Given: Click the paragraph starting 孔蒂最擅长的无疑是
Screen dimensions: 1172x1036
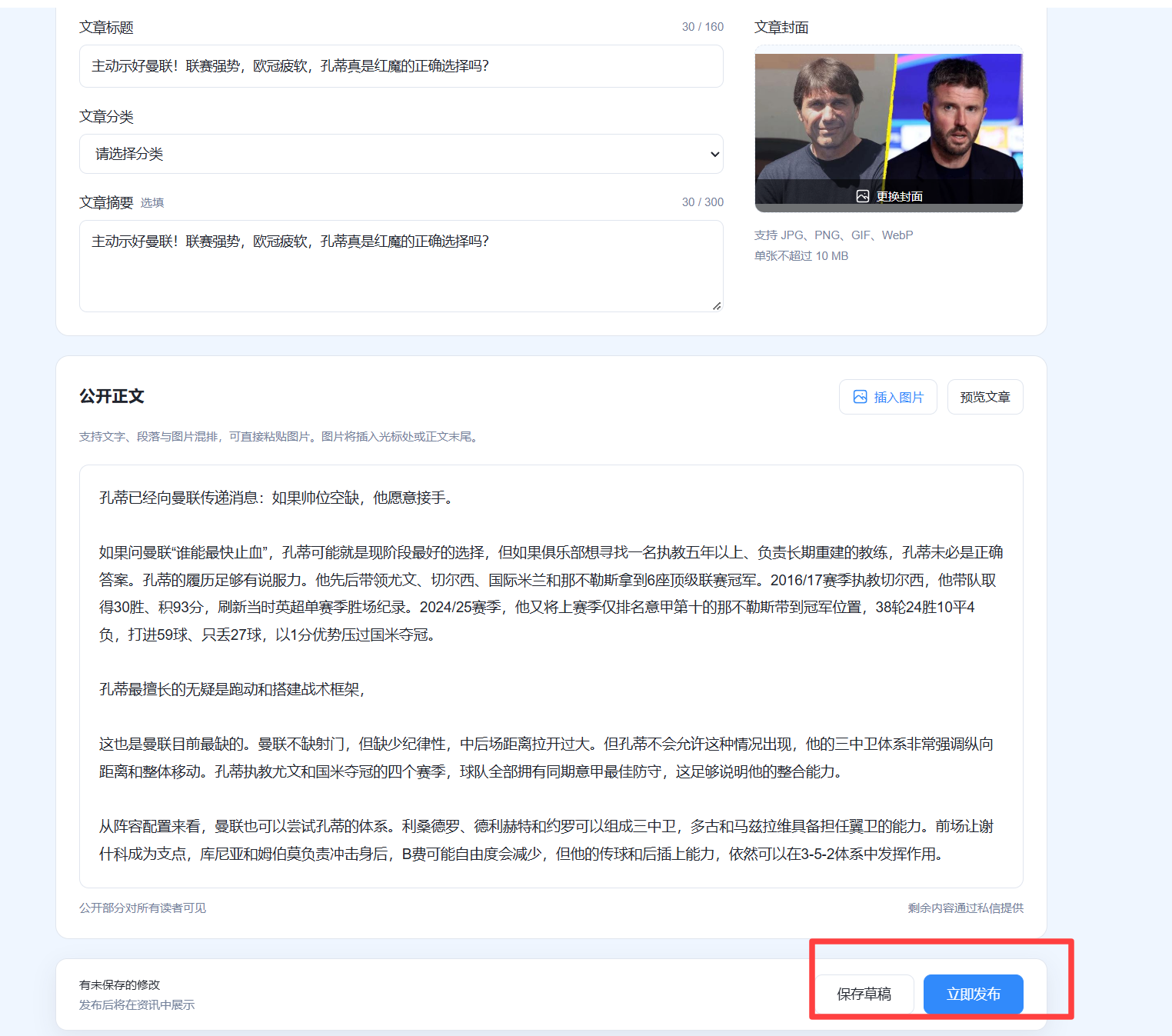Looking at the screenshot, I should click(x=231, y=689).
